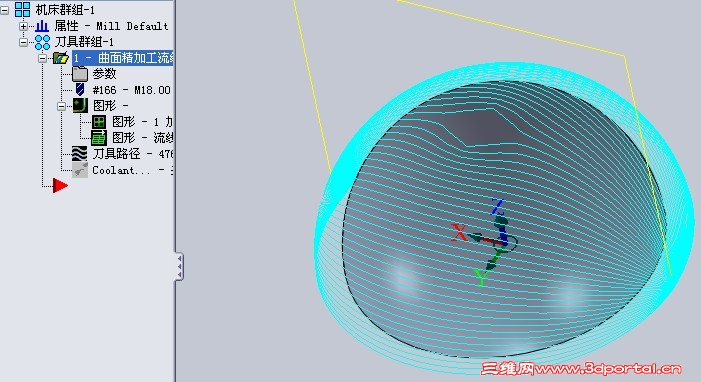This screenshot has width=701, height=382.
Task: Click the Coolant icon
Action: [x=80, y=170]
